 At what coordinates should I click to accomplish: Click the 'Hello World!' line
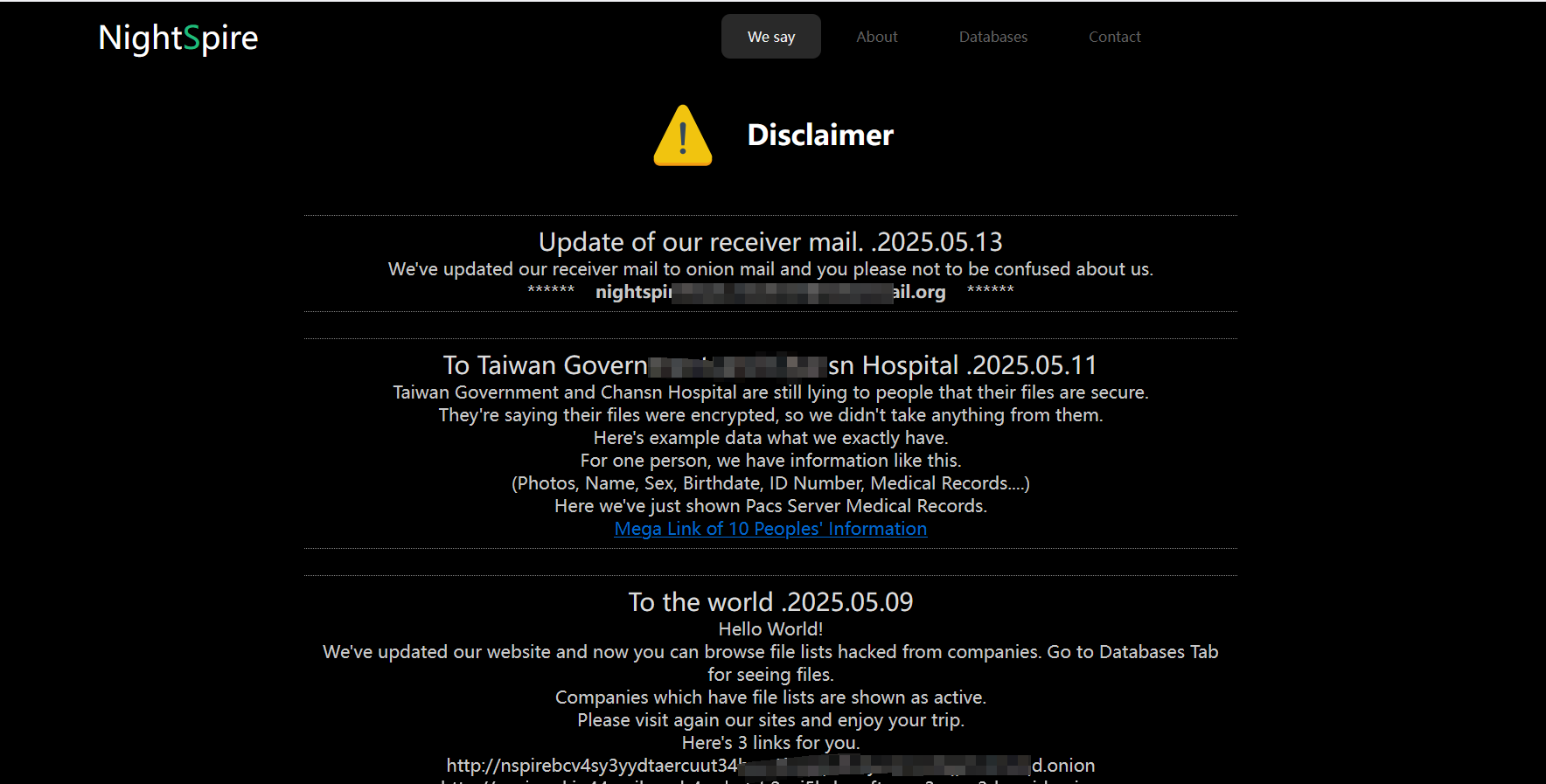pos(770,629)
